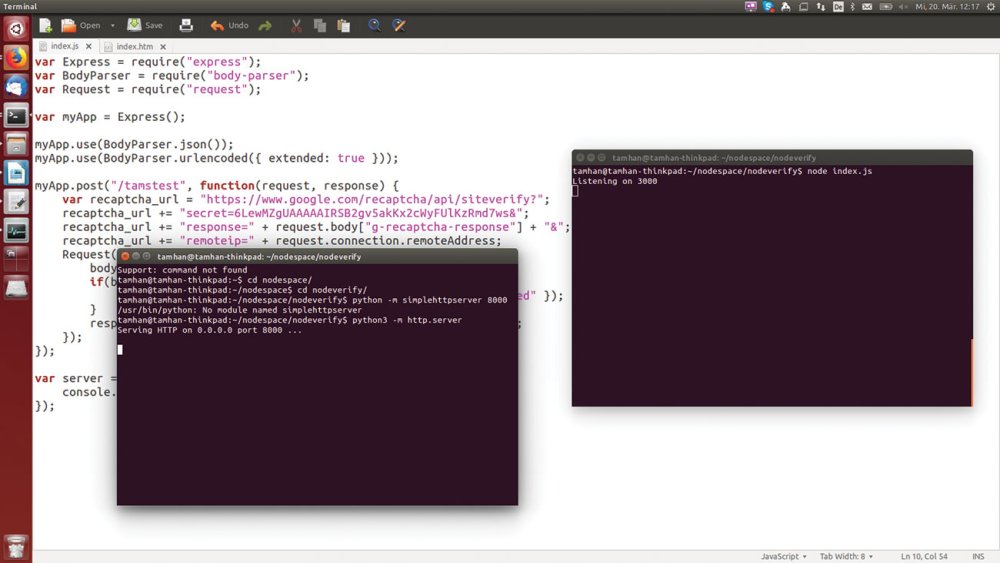Open the Skype tray indicator
The height and width of the screenshot is (563, 1000).
point(768,6)
